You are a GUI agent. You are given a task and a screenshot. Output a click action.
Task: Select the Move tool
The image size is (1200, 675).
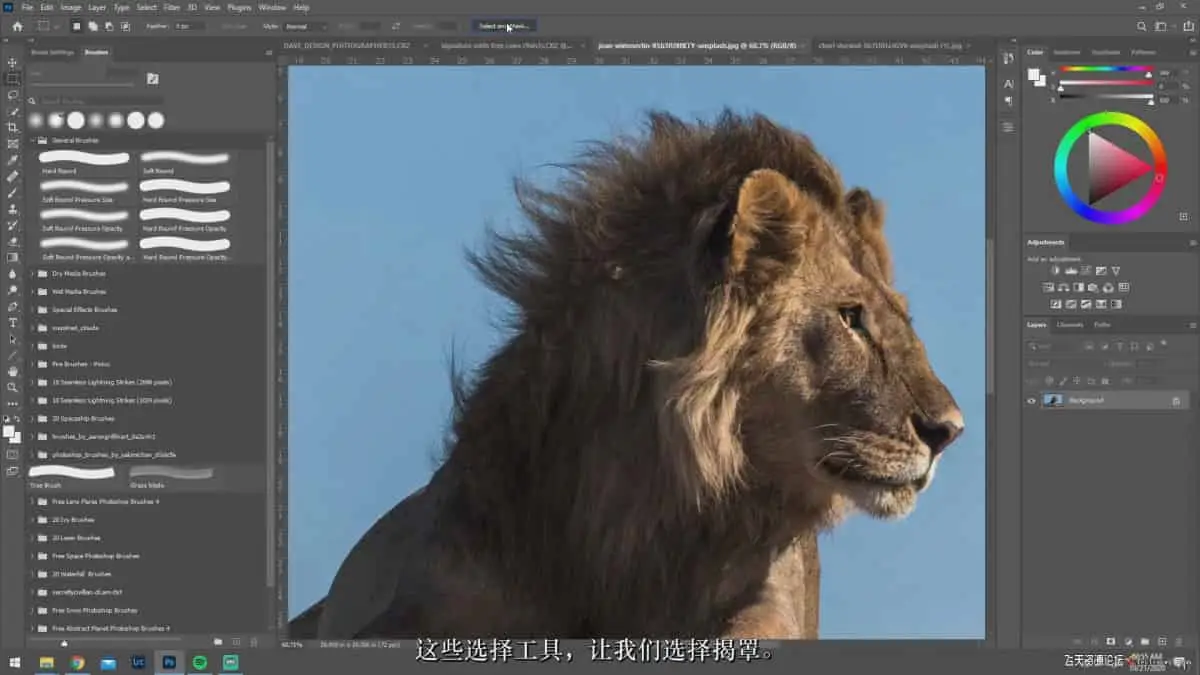point(13,62)
